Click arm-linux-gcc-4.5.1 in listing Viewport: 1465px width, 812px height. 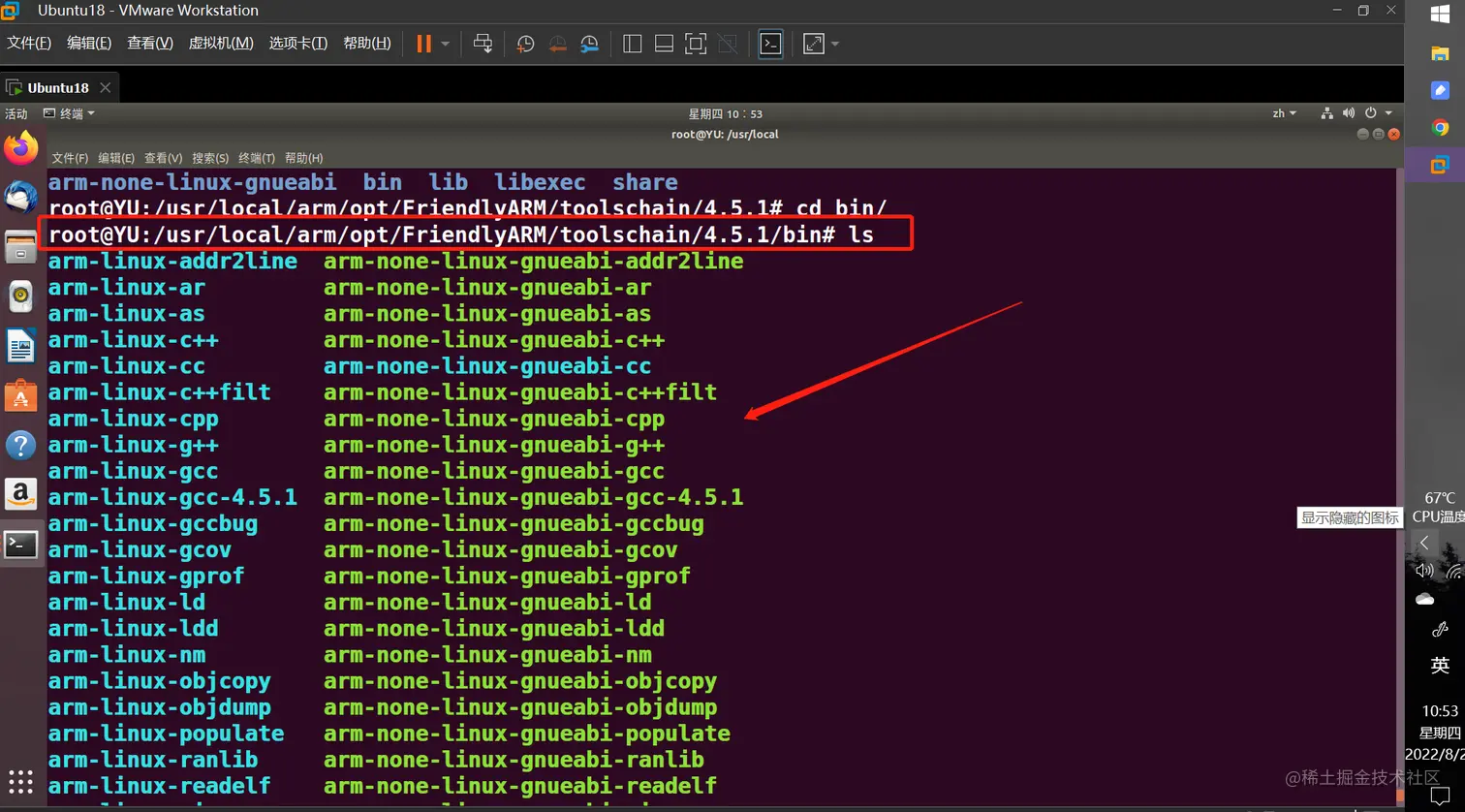[x=172, y=497]
